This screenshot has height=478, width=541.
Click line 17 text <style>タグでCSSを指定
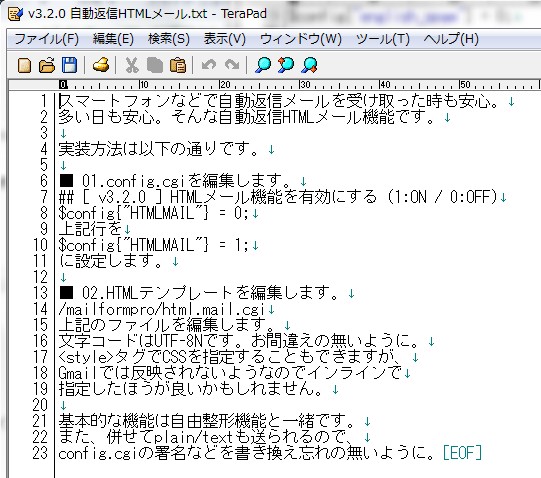coord(147,357)
